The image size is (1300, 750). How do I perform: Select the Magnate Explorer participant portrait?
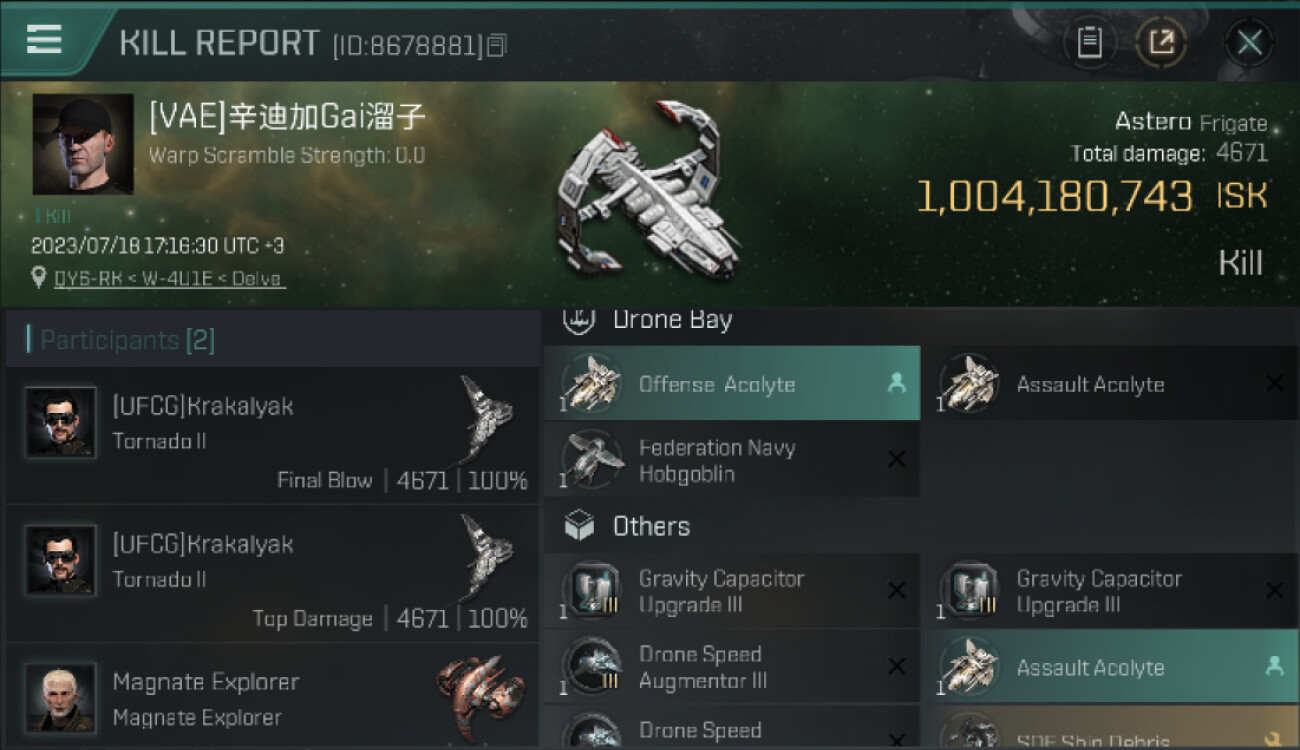click(61, 697)
